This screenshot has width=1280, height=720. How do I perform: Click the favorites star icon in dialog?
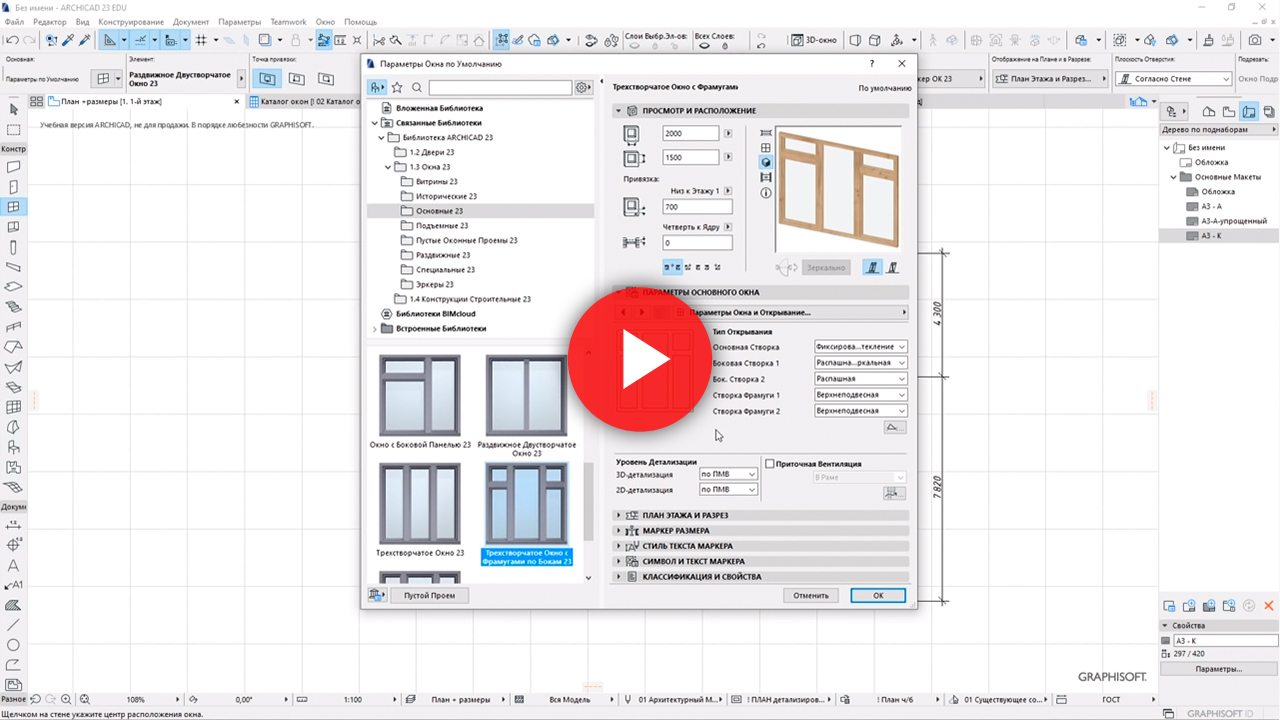pyautogui.click(x=397, y=88)
